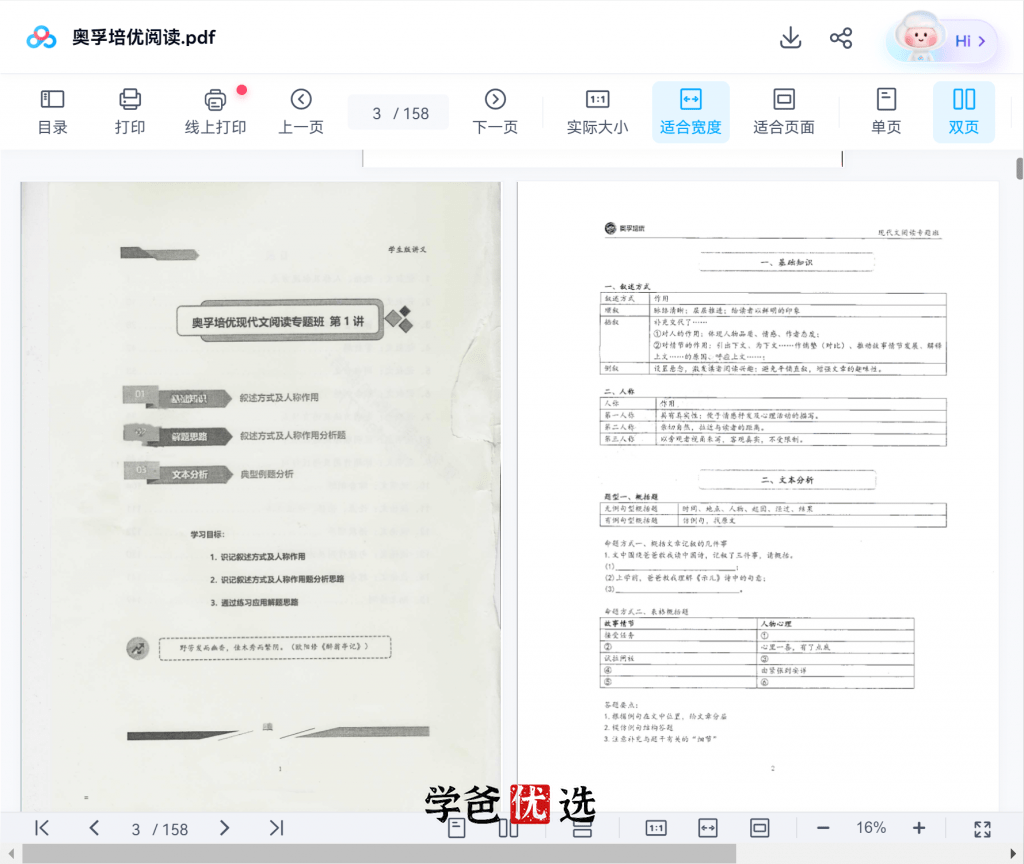Click the left page thumbnail (page 1)
Screen dimensions: 1024x864
[x=261, y=496]
